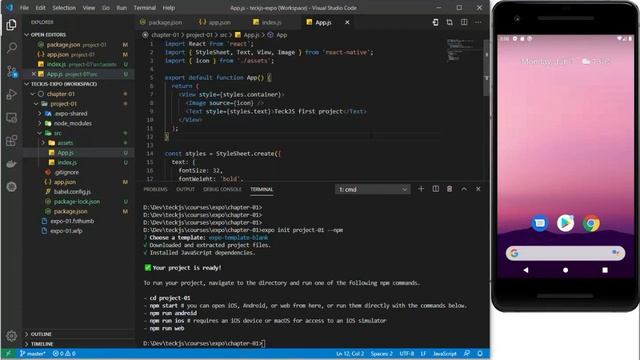Open the Edit menu
Viewport: 640px width, 360px height.
coord(40,8)
